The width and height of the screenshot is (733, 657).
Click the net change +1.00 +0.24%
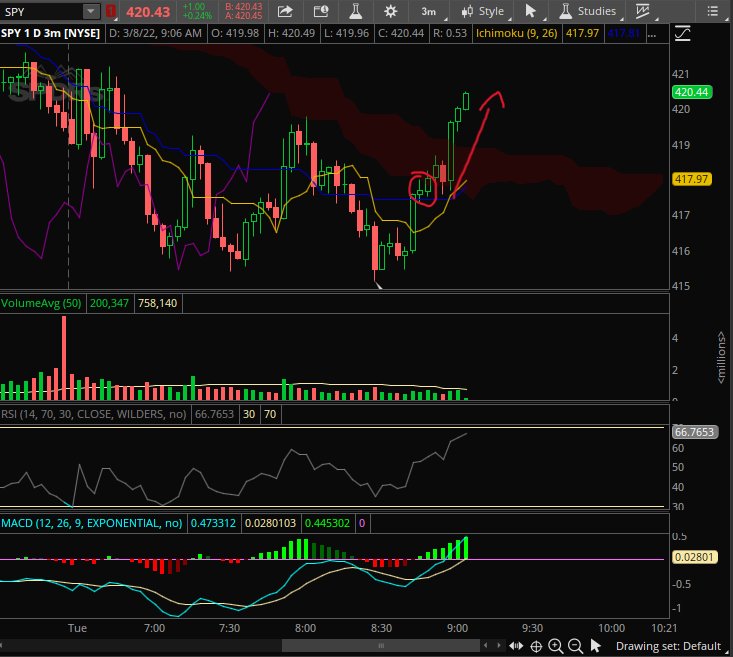(197, 12)
